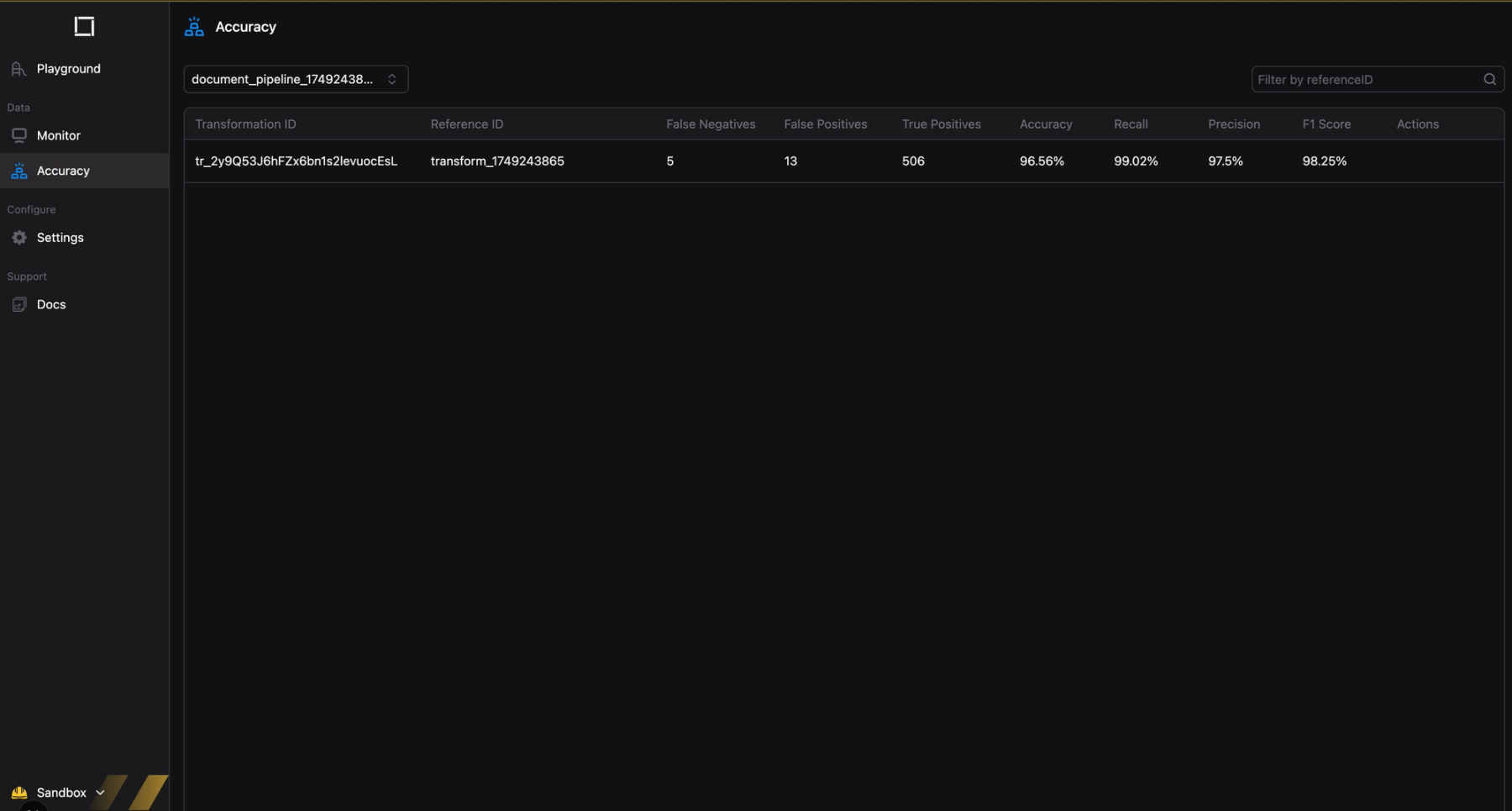
Task: Click the Sandbox environment label
Action: coord(61,793)
